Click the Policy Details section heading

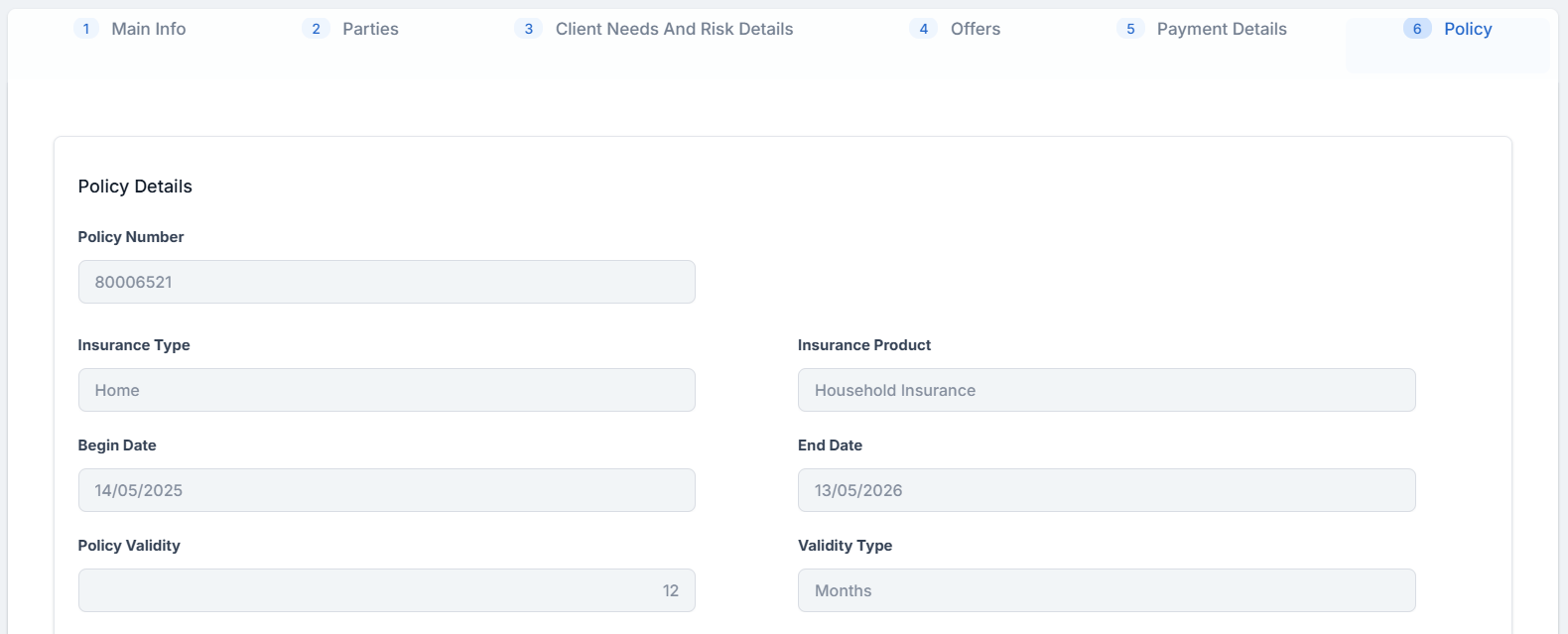point(135,187)
